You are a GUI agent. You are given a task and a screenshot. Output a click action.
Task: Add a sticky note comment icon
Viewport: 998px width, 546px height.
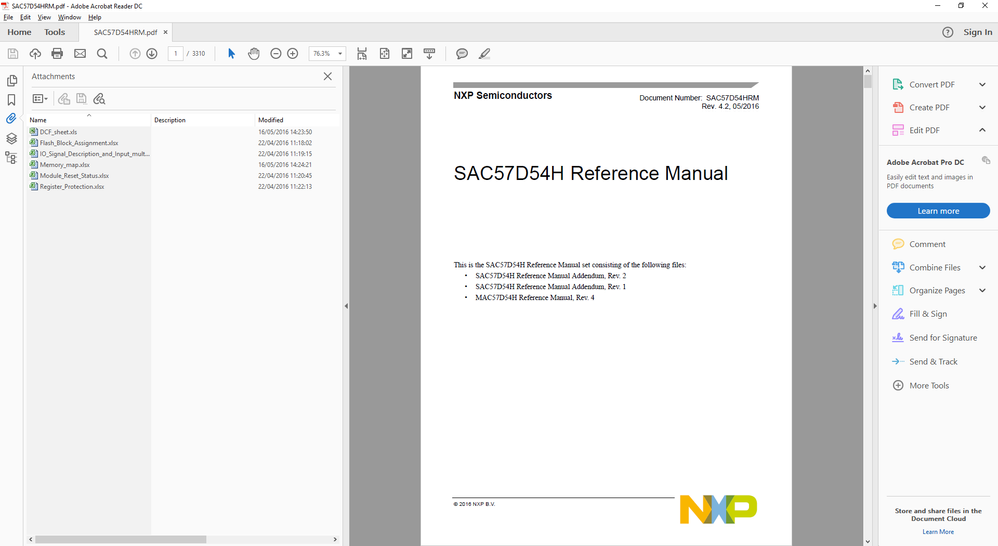[462, 54]
